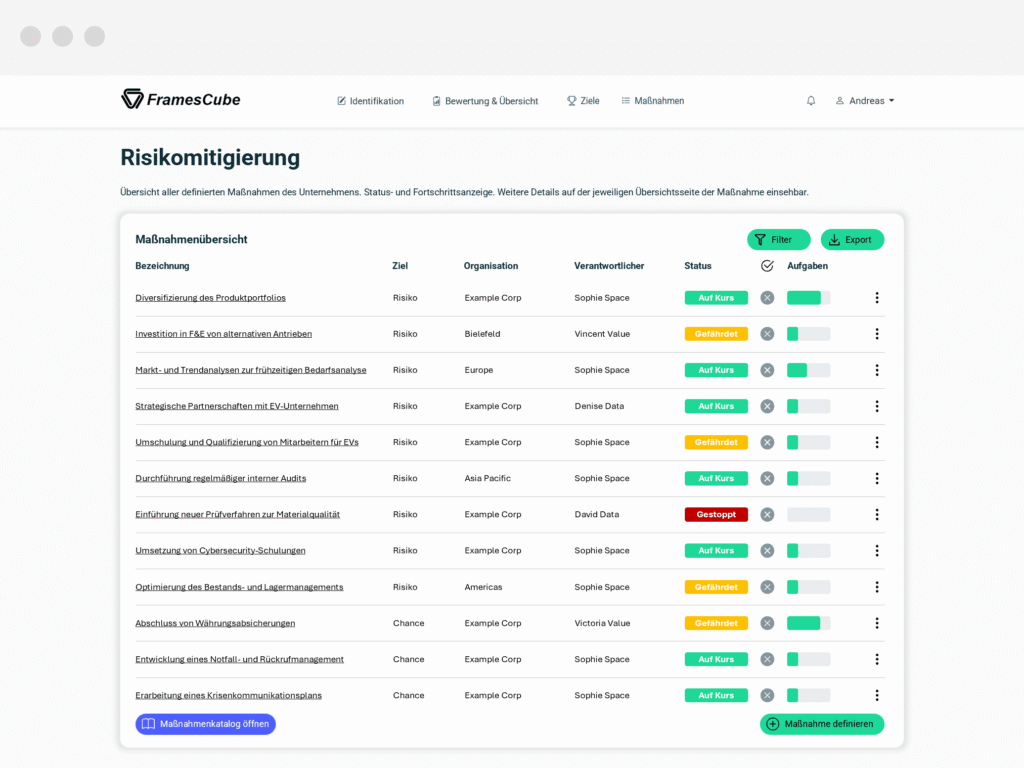Click the Bezeichnung column header

(162, 266)
